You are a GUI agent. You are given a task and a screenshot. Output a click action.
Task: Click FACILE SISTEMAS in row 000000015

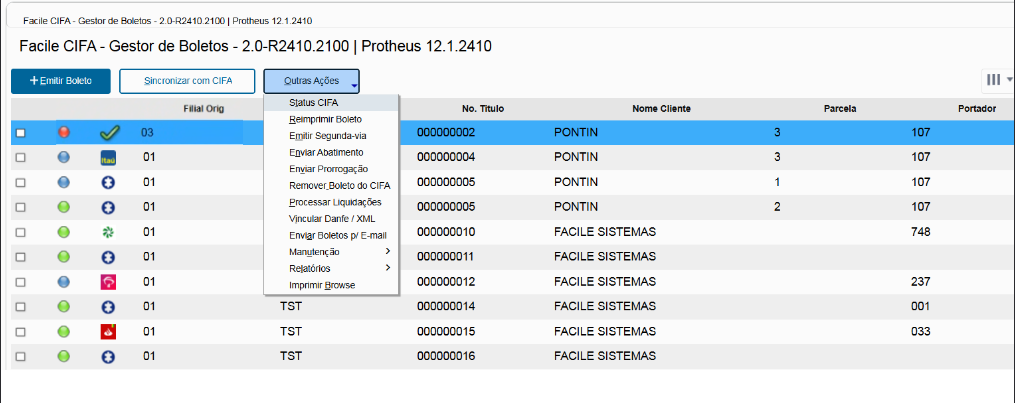[605, 331]
